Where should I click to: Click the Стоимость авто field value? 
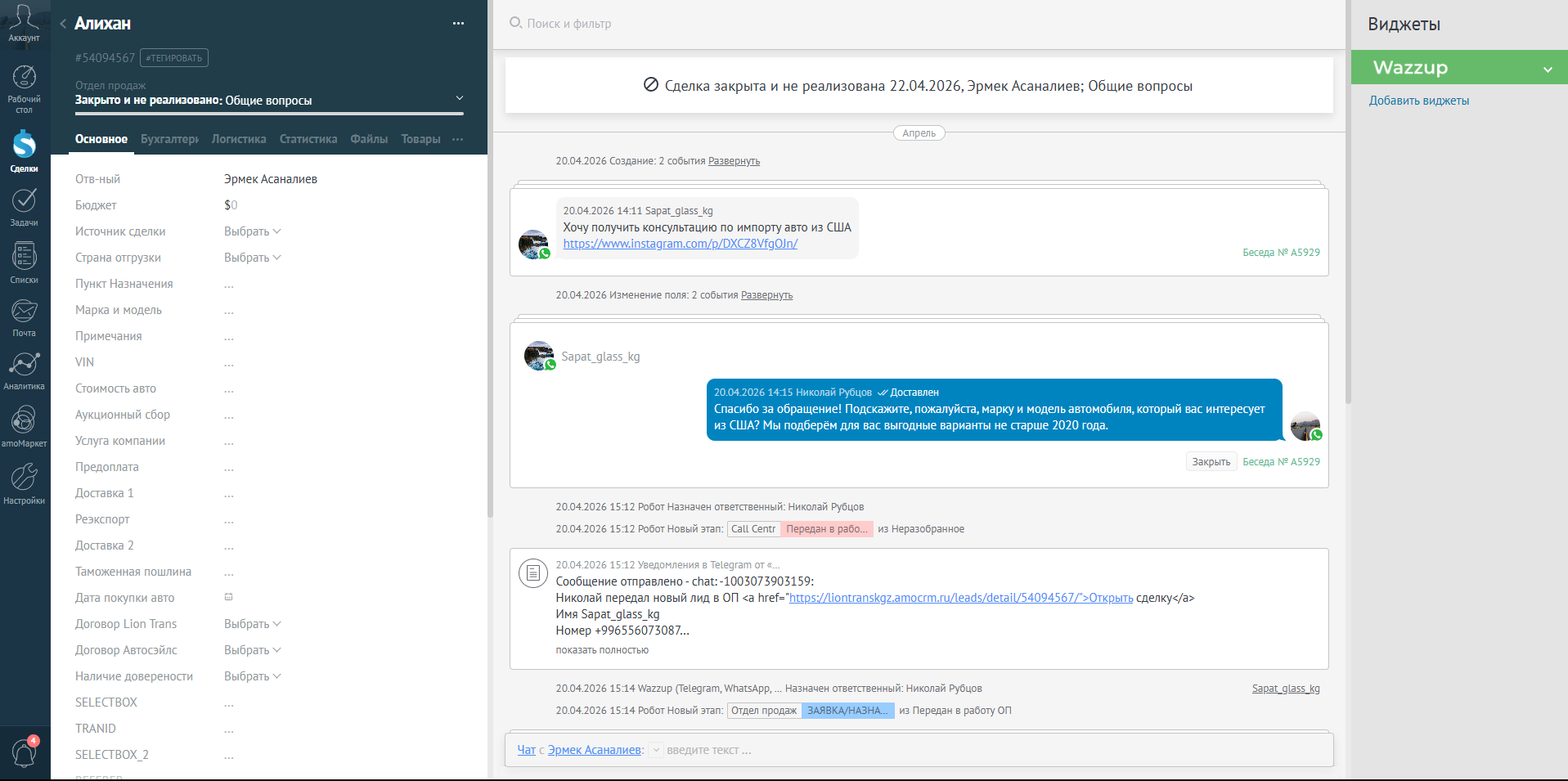229,389
